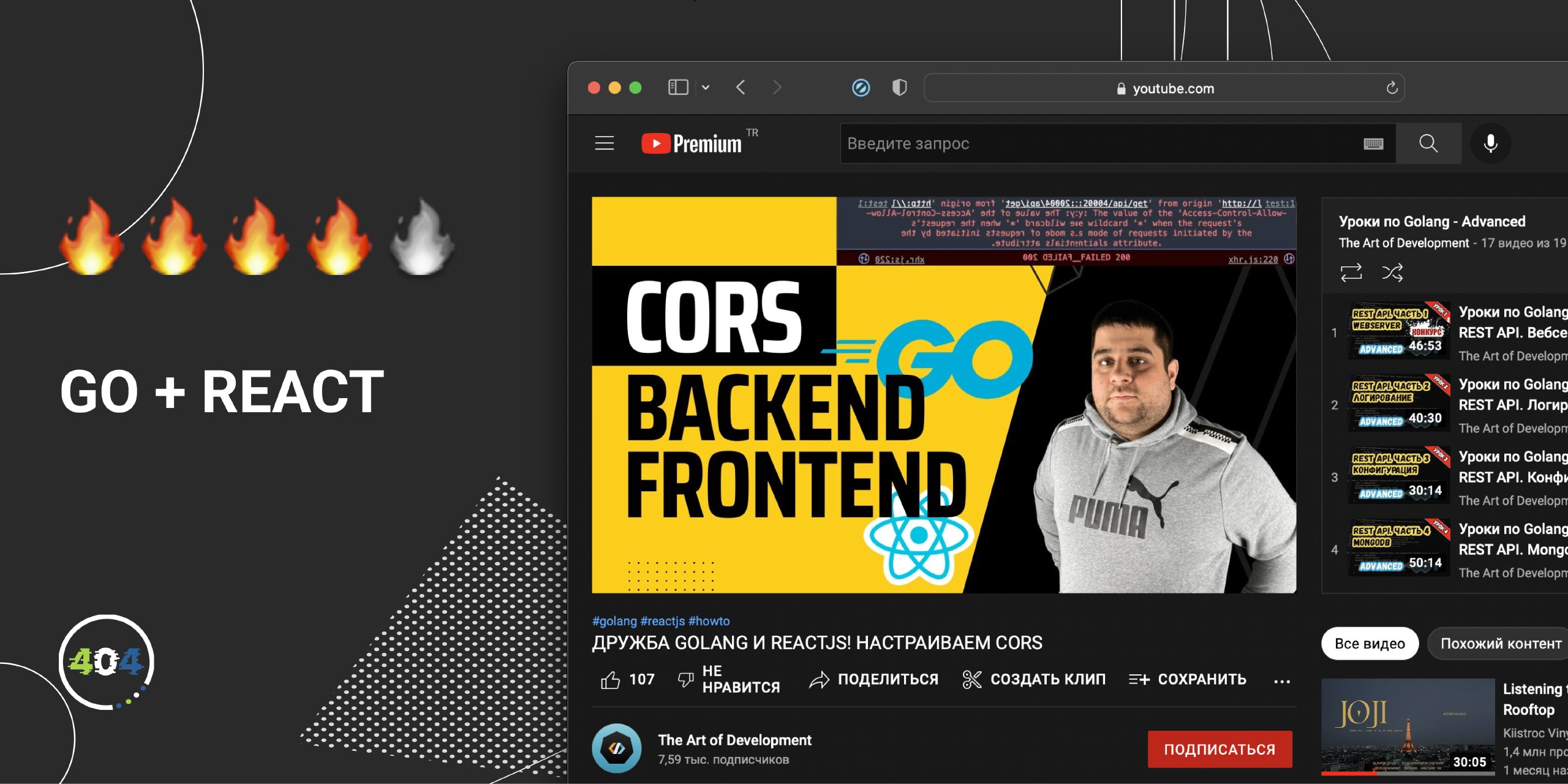The height and width of the screenshot is (784, 1568).
Task: Open 'The Art of Development' channel name link
Action: (x=734, y=740)
